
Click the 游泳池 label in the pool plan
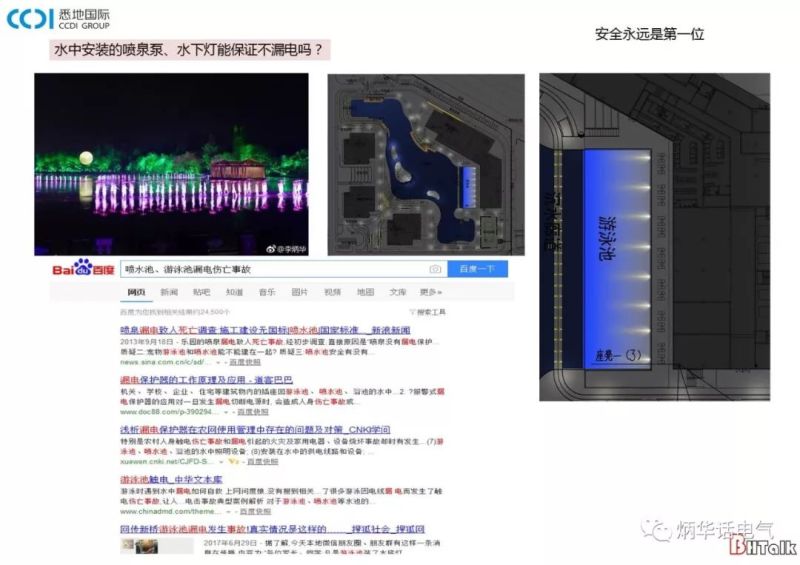click(x=606, y=238)
